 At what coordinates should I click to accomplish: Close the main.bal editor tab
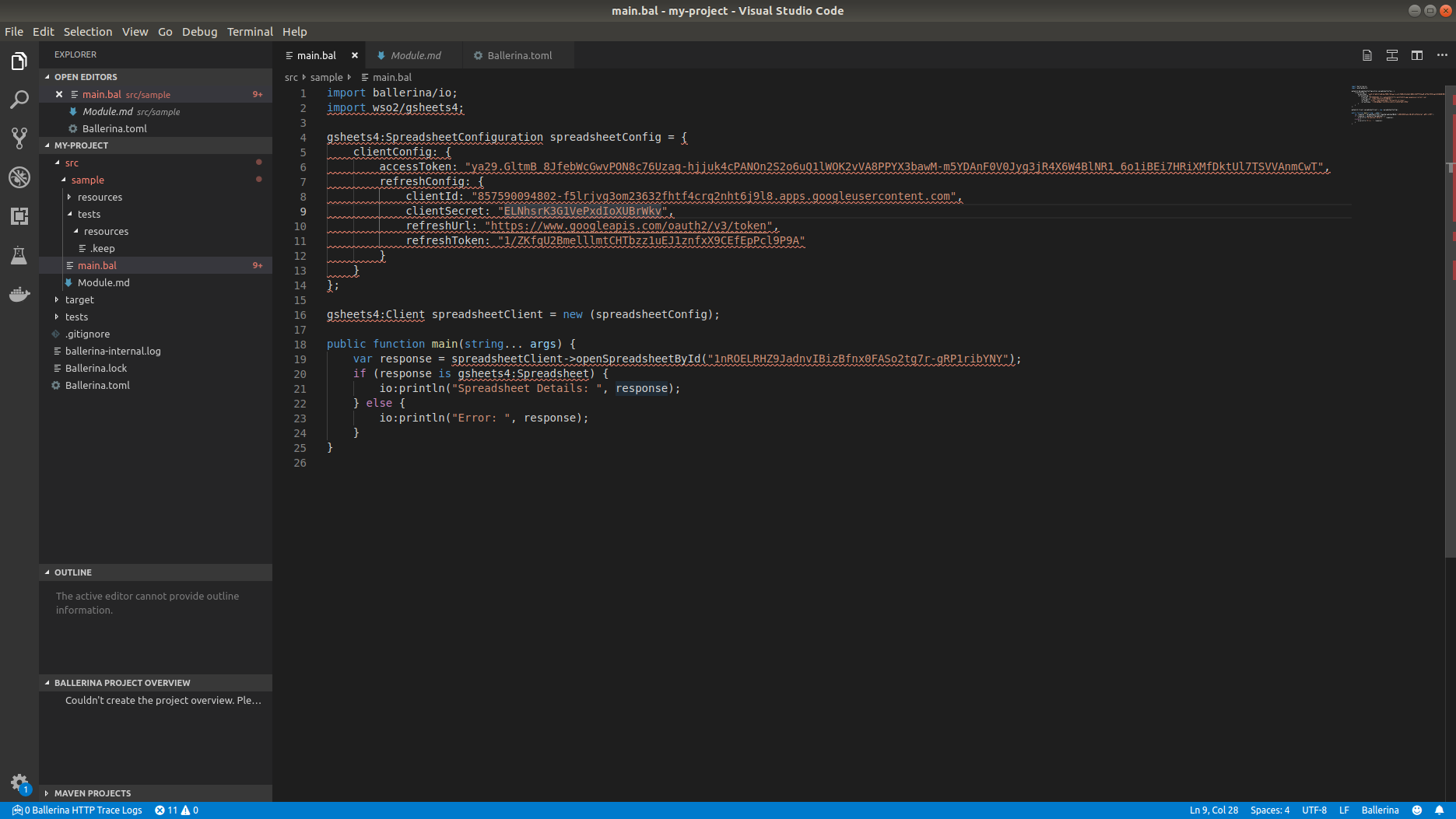coord(355,55)
